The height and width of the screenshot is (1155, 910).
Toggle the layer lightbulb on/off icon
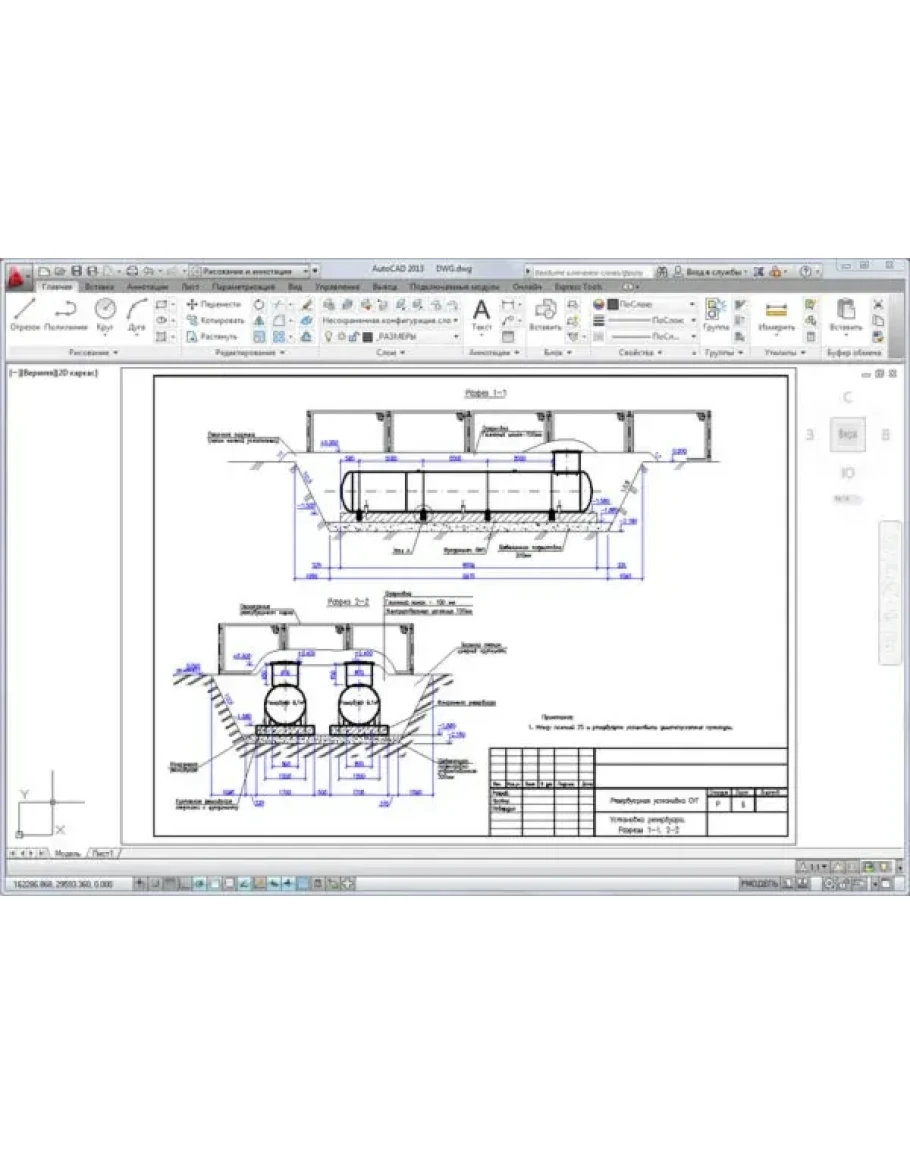[328, 338]
